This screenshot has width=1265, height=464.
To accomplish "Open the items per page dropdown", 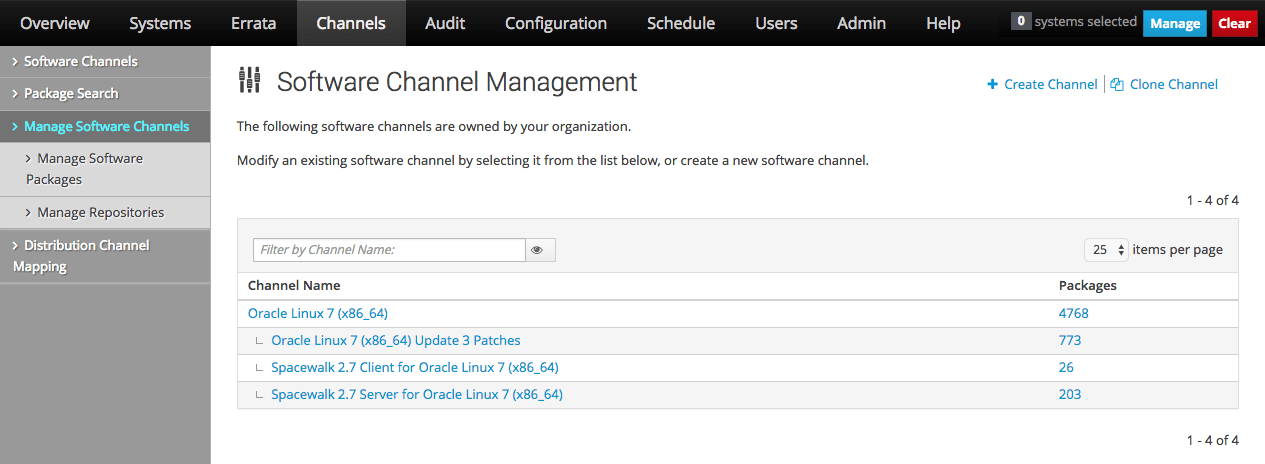I will click(x=1107, y=250).
